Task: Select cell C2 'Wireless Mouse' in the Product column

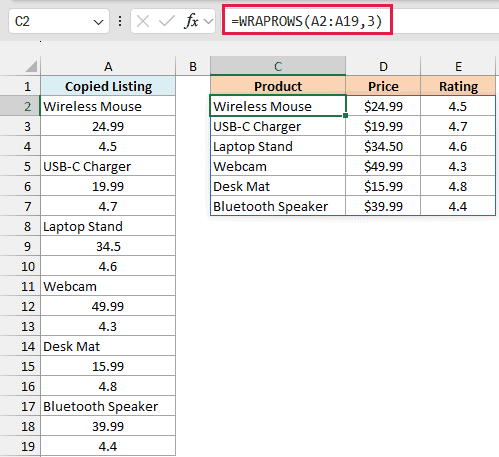Action: pyautogui.click(x=278, y=106)
